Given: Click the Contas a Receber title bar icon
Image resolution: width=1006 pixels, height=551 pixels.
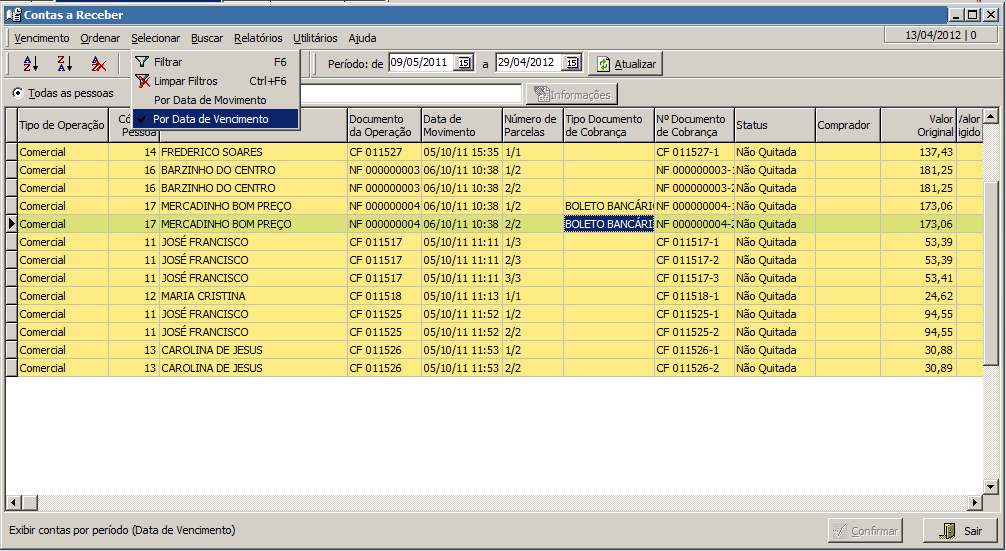Looking at the screenshot, I should pyautogui.click(x=12, y=15).
